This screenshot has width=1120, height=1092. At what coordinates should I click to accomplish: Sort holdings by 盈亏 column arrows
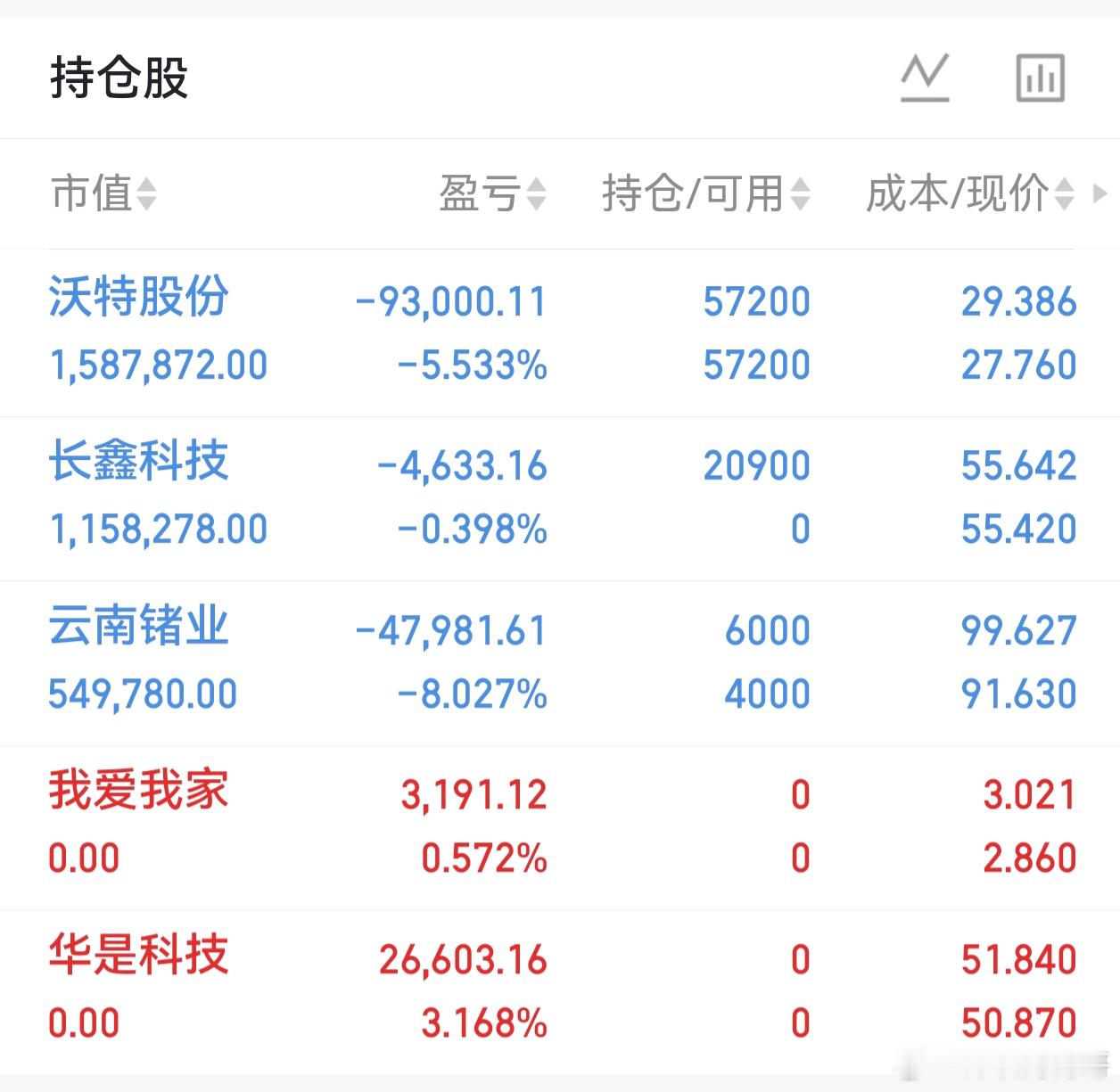(x=536, y=193)
